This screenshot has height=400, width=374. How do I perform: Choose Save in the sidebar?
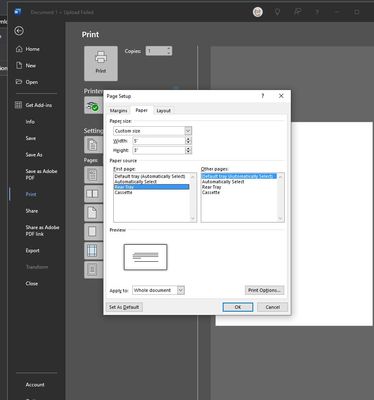click(31, 138)
